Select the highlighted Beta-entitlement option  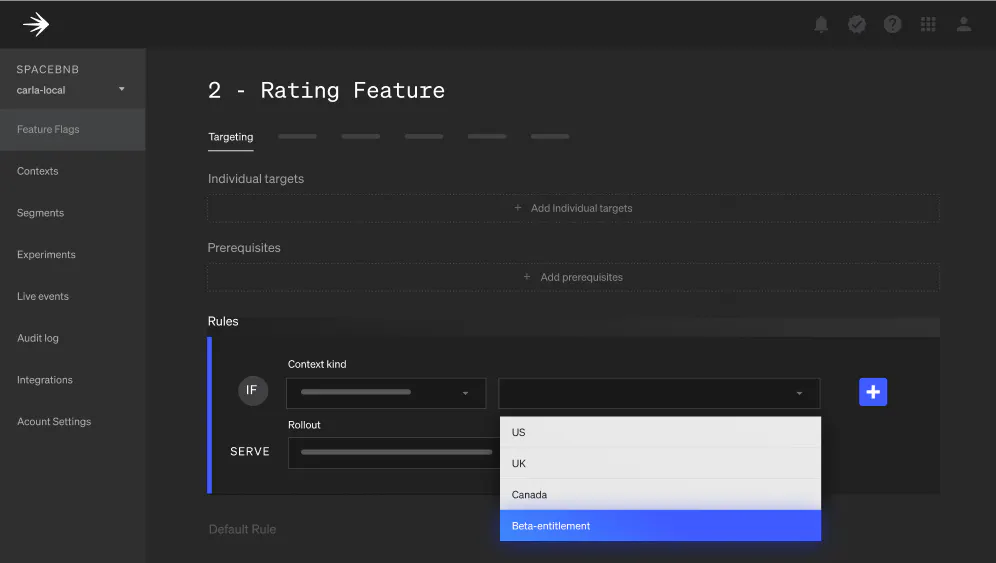(x=660, y=526)
